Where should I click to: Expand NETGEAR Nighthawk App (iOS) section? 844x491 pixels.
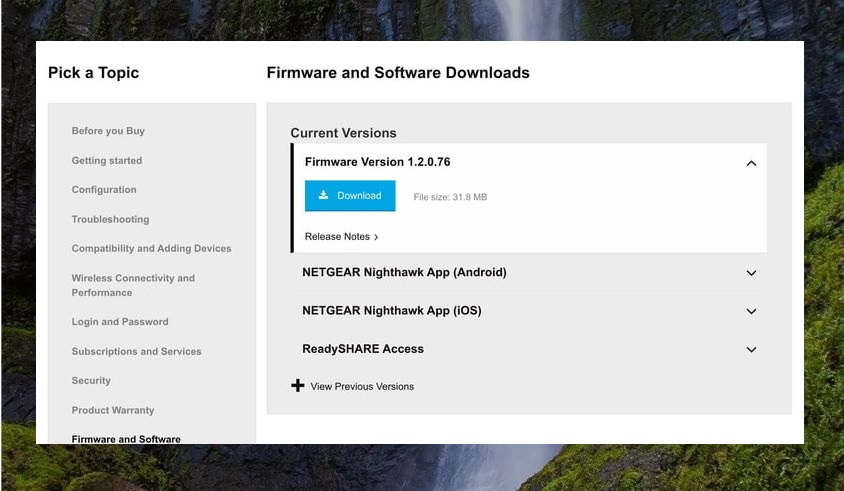tap(751, 311)
